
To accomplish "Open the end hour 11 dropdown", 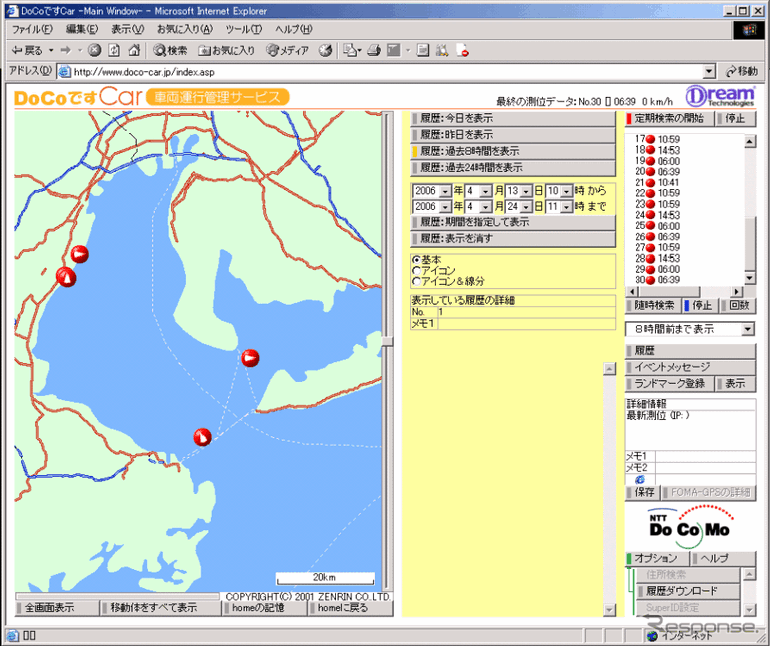I will tap(566, 207).
